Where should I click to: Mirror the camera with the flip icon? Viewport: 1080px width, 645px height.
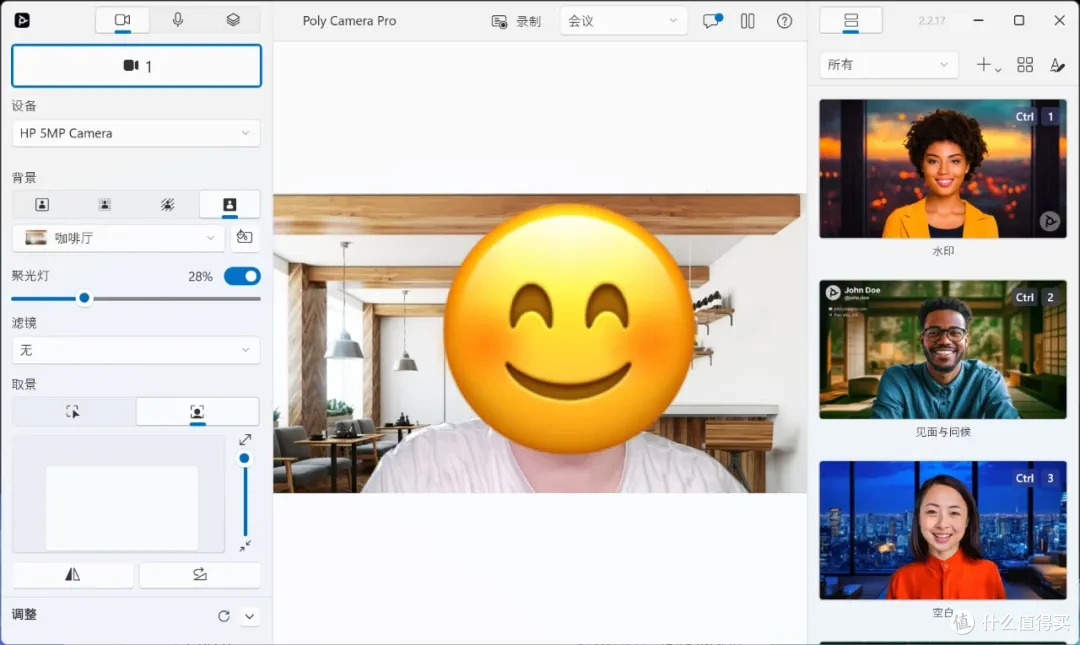point(72,574)
